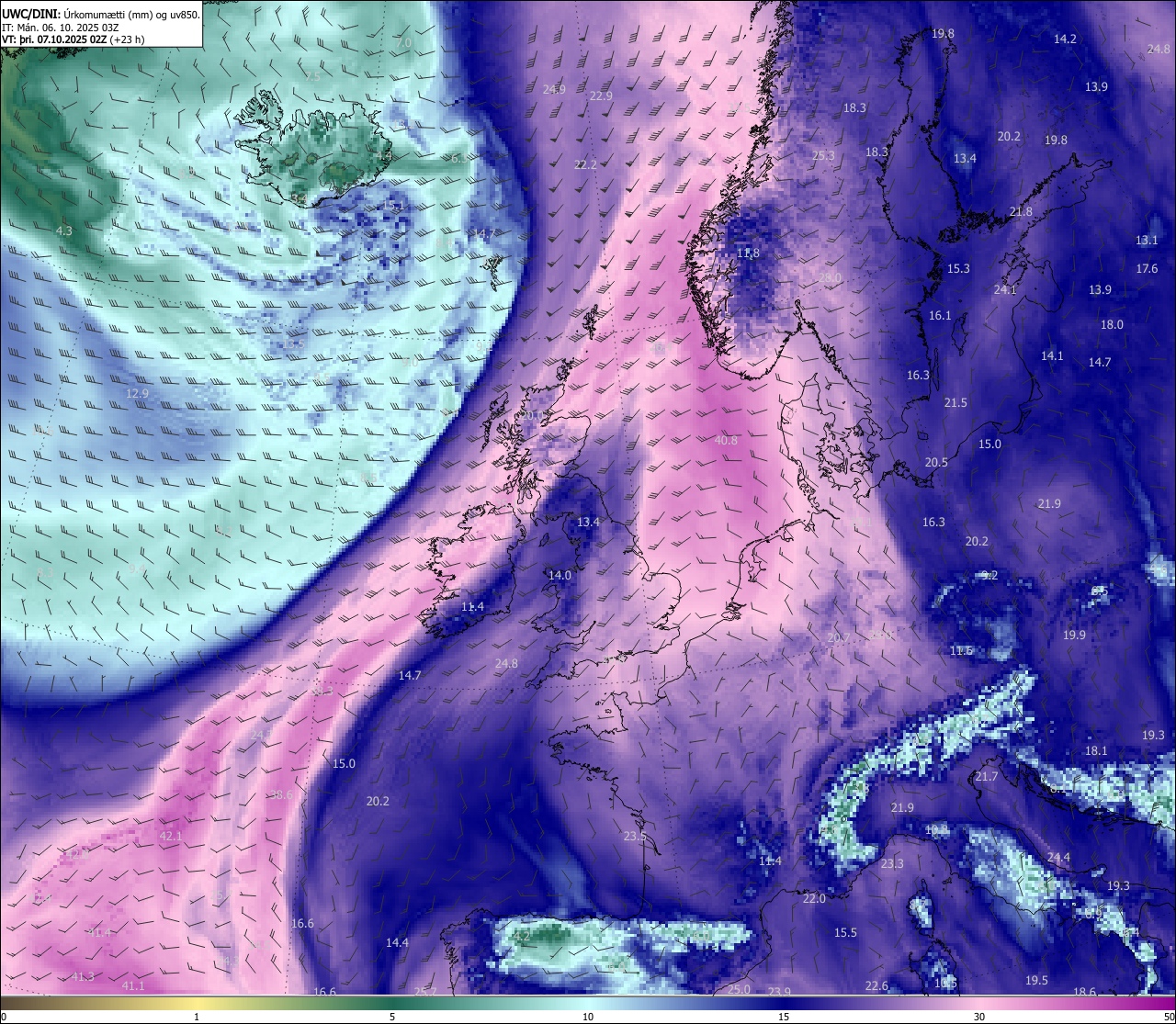Click the 24.1 value on the map

point(1005,289)
